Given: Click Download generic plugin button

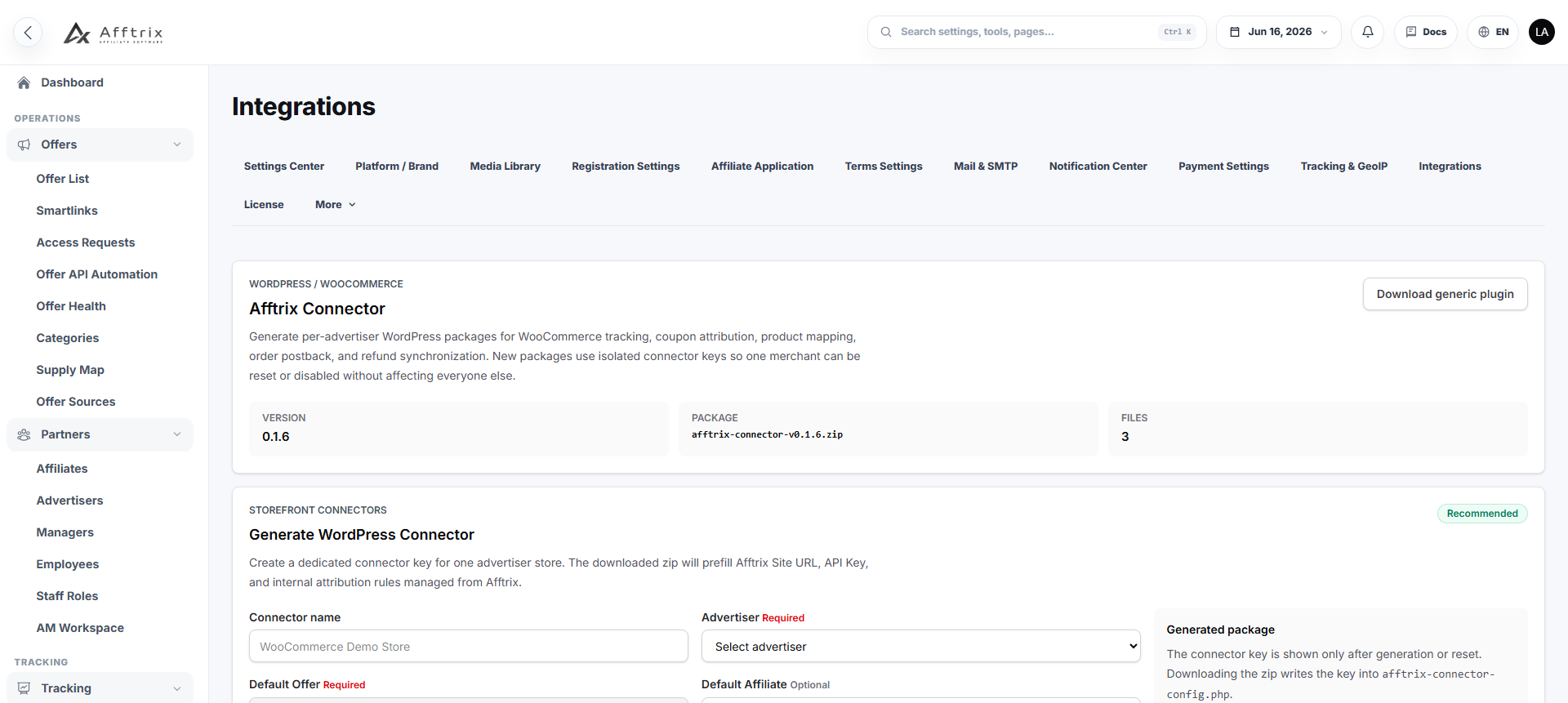Looking at the screenshot, I should click(1445, 294).
